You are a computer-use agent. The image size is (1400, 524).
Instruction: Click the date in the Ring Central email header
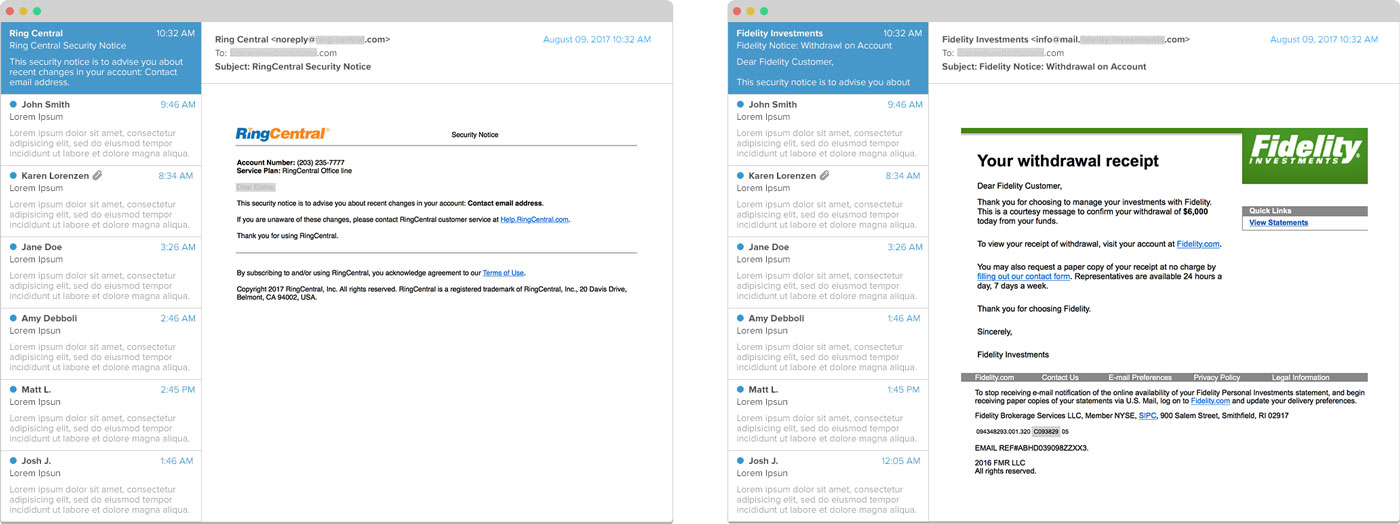point(597,39)
